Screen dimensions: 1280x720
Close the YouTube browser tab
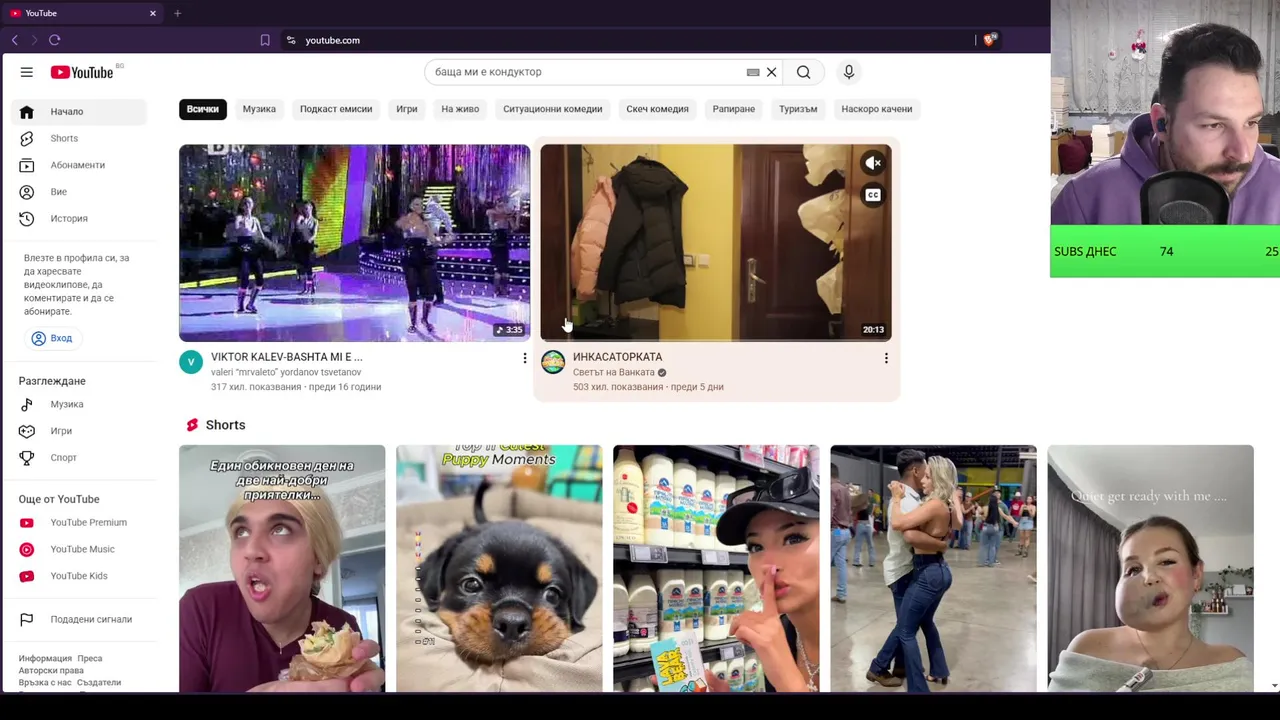pos(153,13)
